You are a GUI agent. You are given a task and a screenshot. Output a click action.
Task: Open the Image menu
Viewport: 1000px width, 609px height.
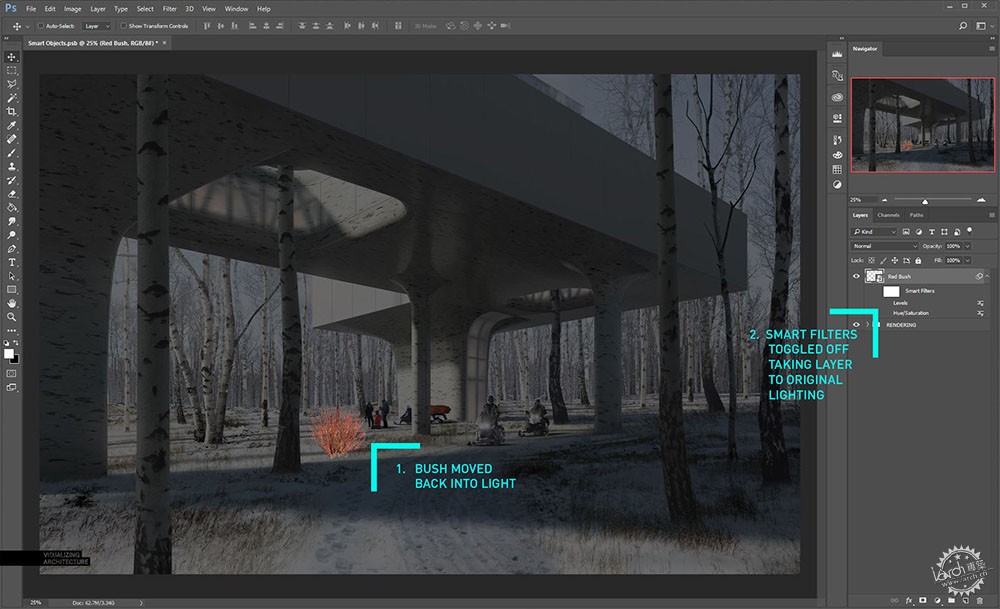pos(72,9)
